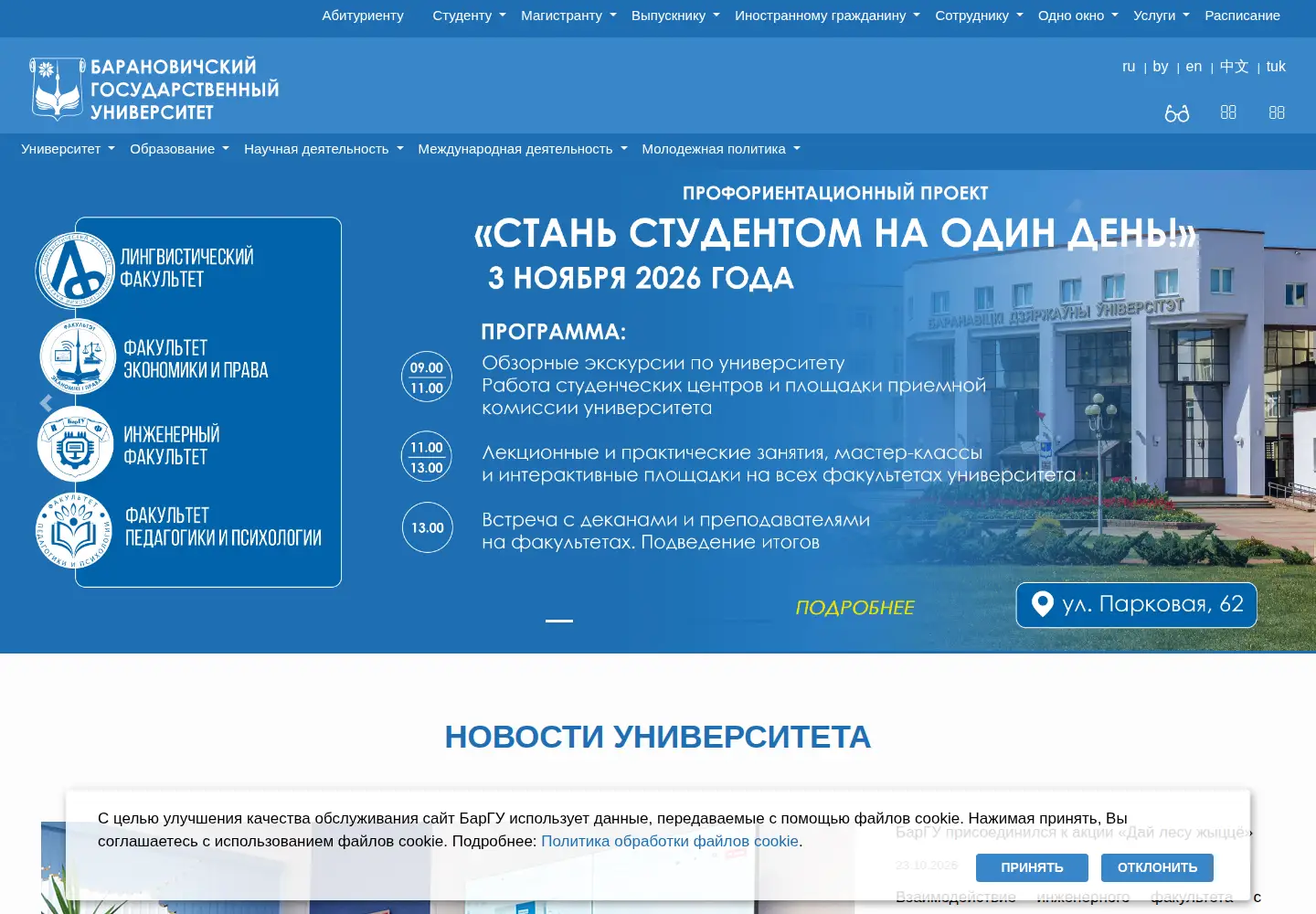Go to Расписание in top menu
The width and height of the screenshot is (1316, 914).
click(x=1242, y=16)
